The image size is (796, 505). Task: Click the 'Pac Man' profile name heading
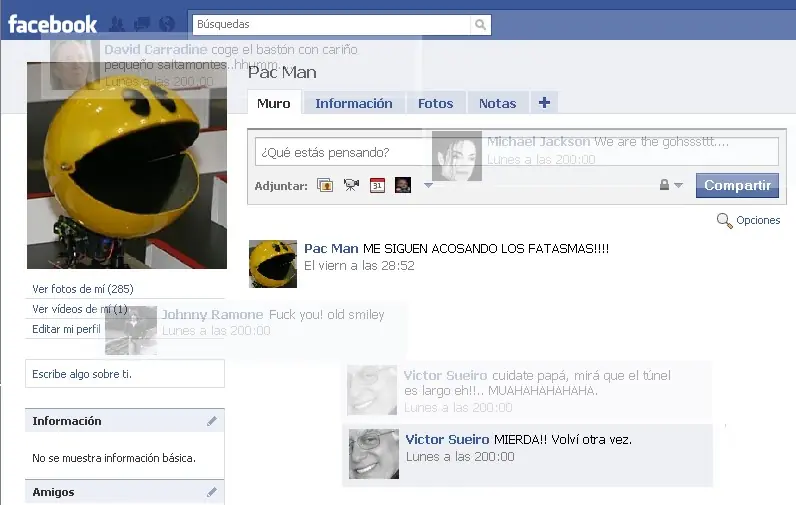coord(282,73)
